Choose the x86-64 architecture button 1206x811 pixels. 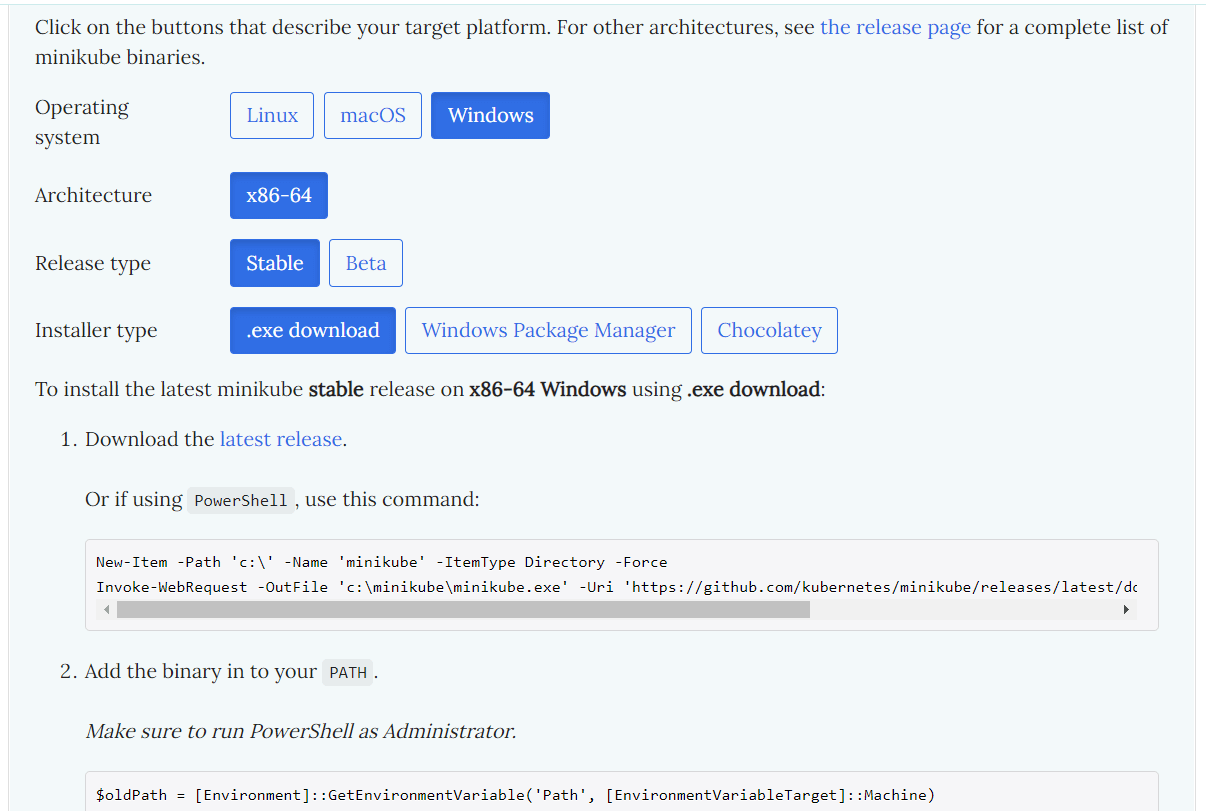[x=279, y=195]
